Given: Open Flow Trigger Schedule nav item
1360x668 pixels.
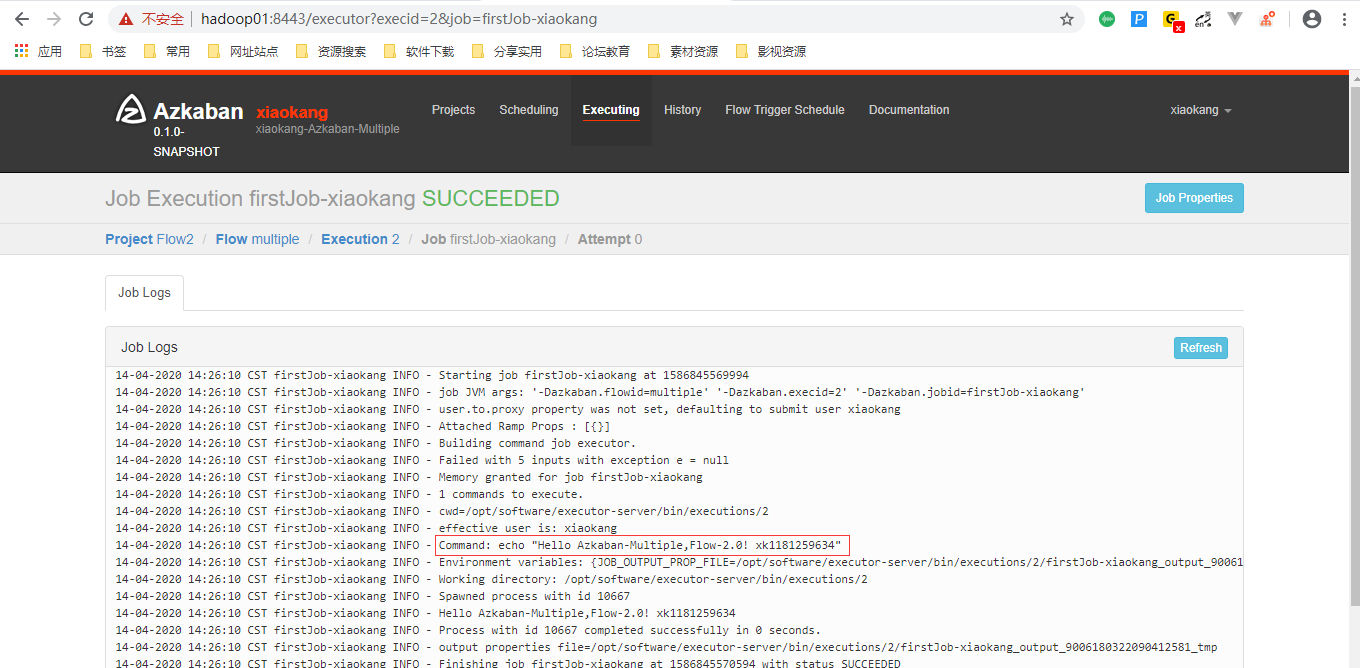Looking at the screenshot, I should pos(785,110).
